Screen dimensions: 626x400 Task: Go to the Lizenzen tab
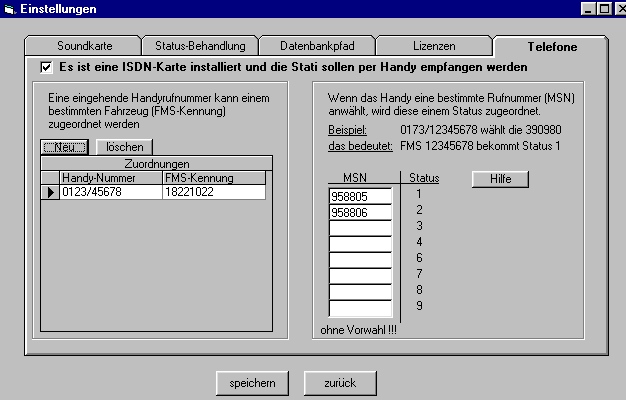[x=433, y=46]
